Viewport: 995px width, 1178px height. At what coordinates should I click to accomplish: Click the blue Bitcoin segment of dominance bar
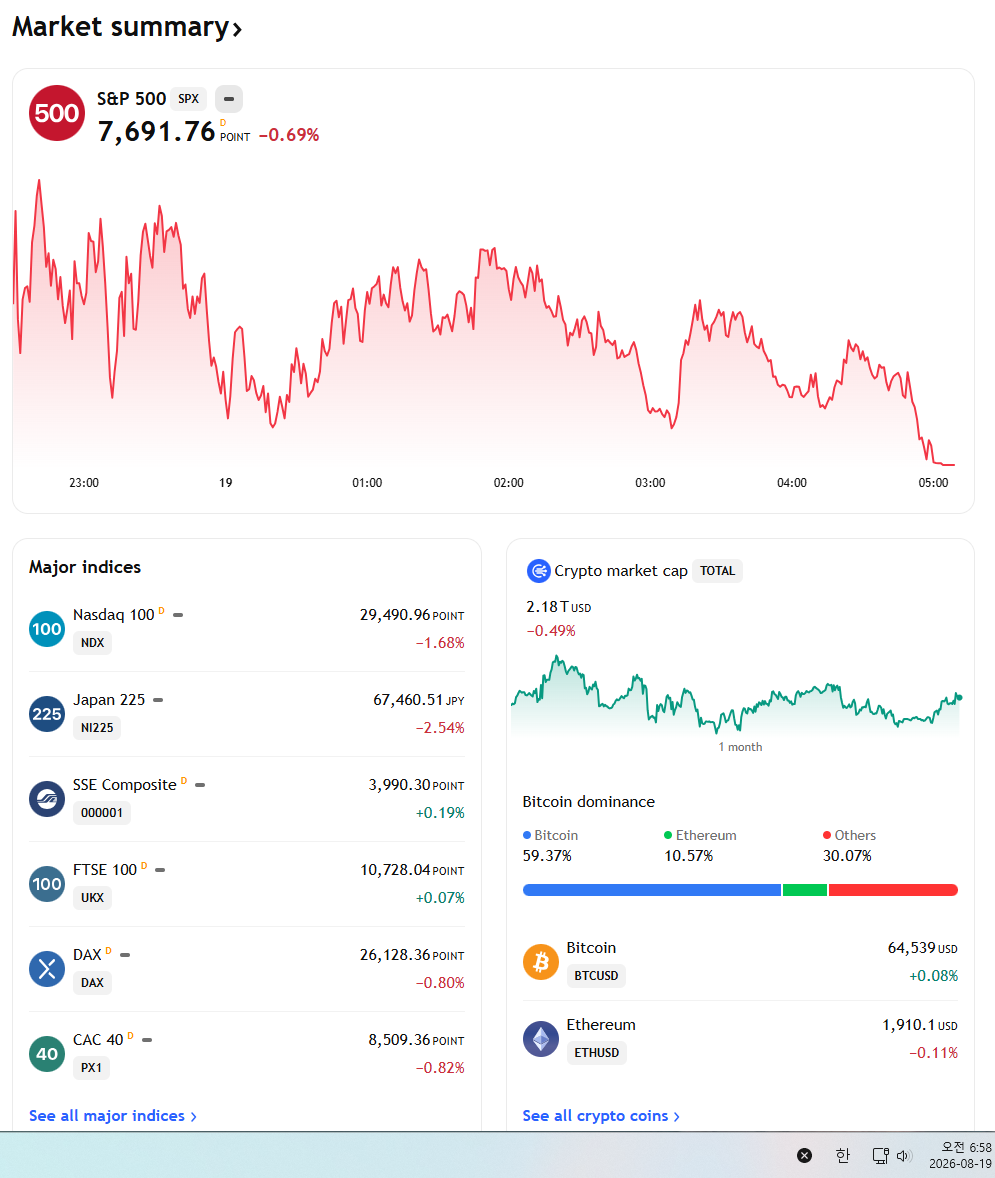point(652,890)
